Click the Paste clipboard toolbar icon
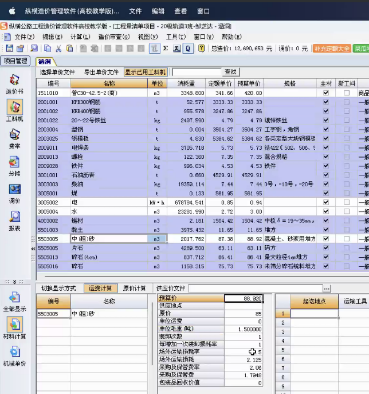The width and height of the screenshot is (369, 394). (x=69, y=48)
